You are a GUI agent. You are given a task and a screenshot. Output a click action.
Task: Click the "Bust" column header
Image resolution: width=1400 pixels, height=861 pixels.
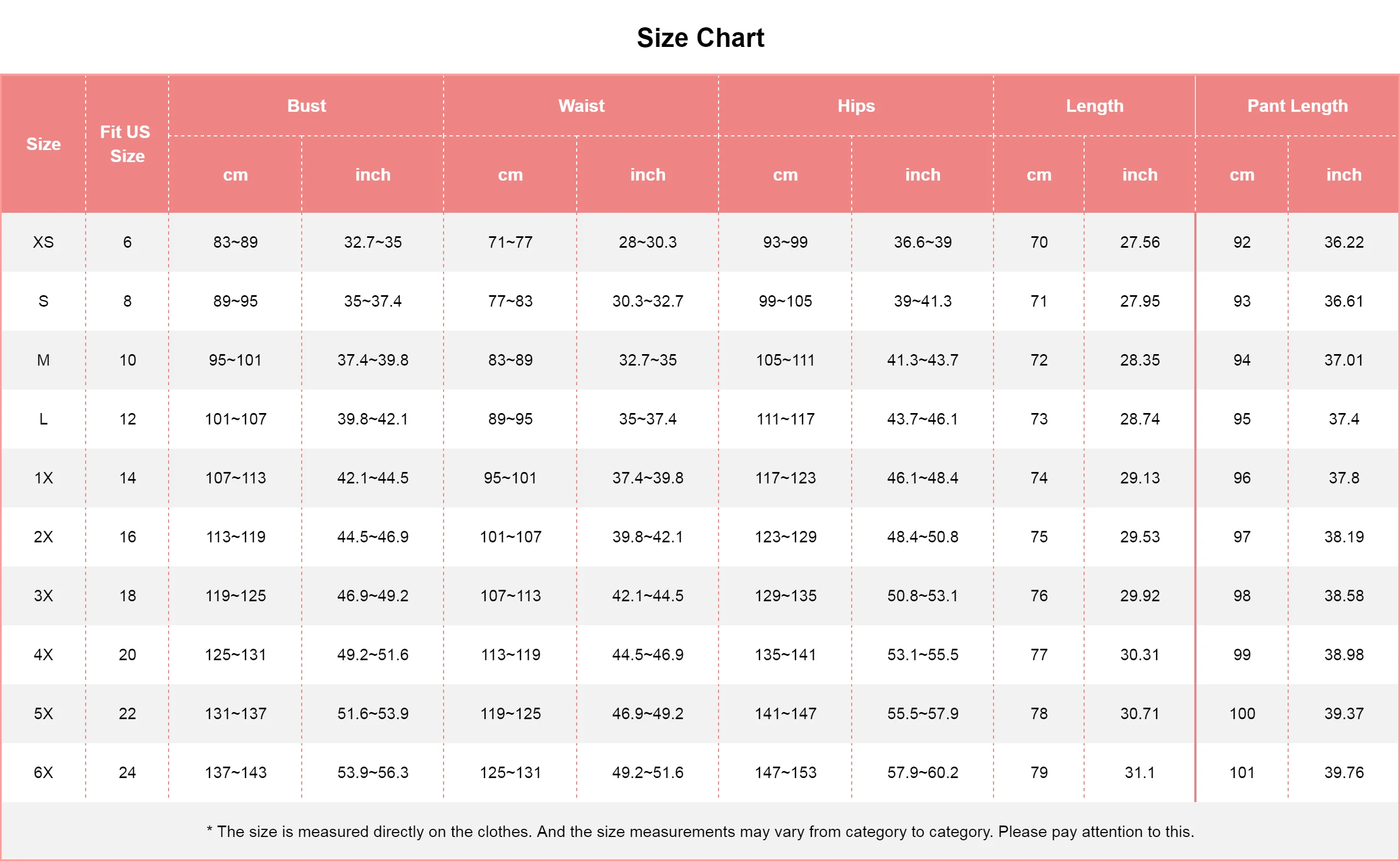click(306, 106)
